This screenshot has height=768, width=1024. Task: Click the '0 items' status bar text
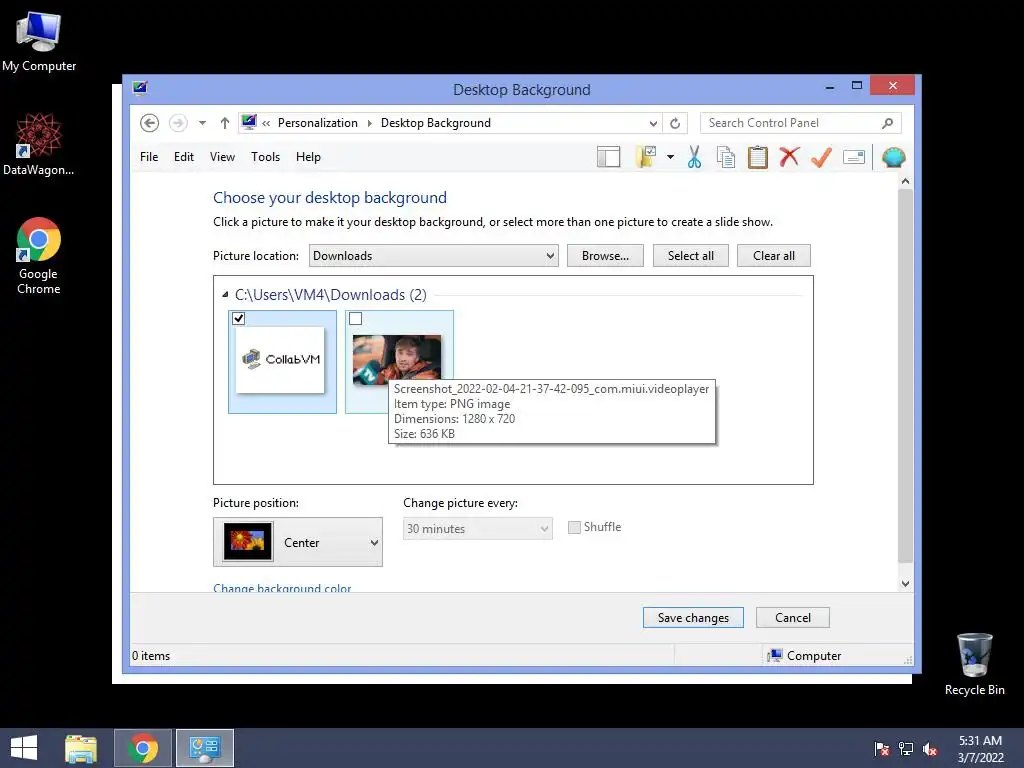point(151,656)
